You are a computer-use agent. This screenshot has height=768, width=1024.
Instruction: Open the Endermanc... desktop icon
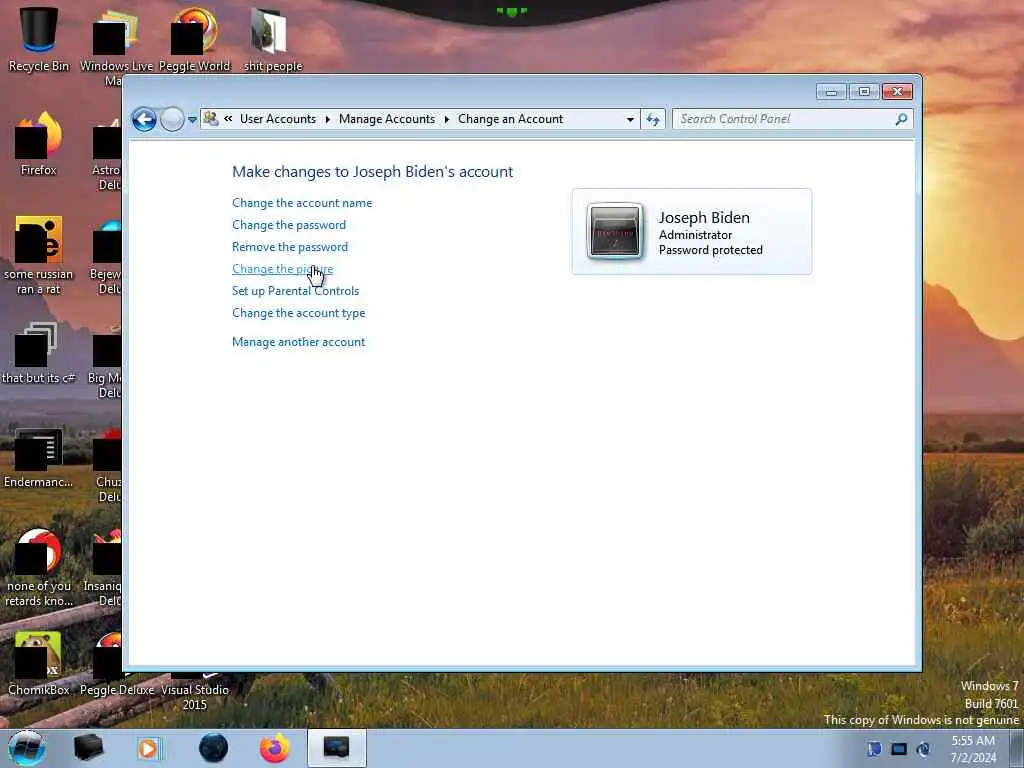[39, 457]
